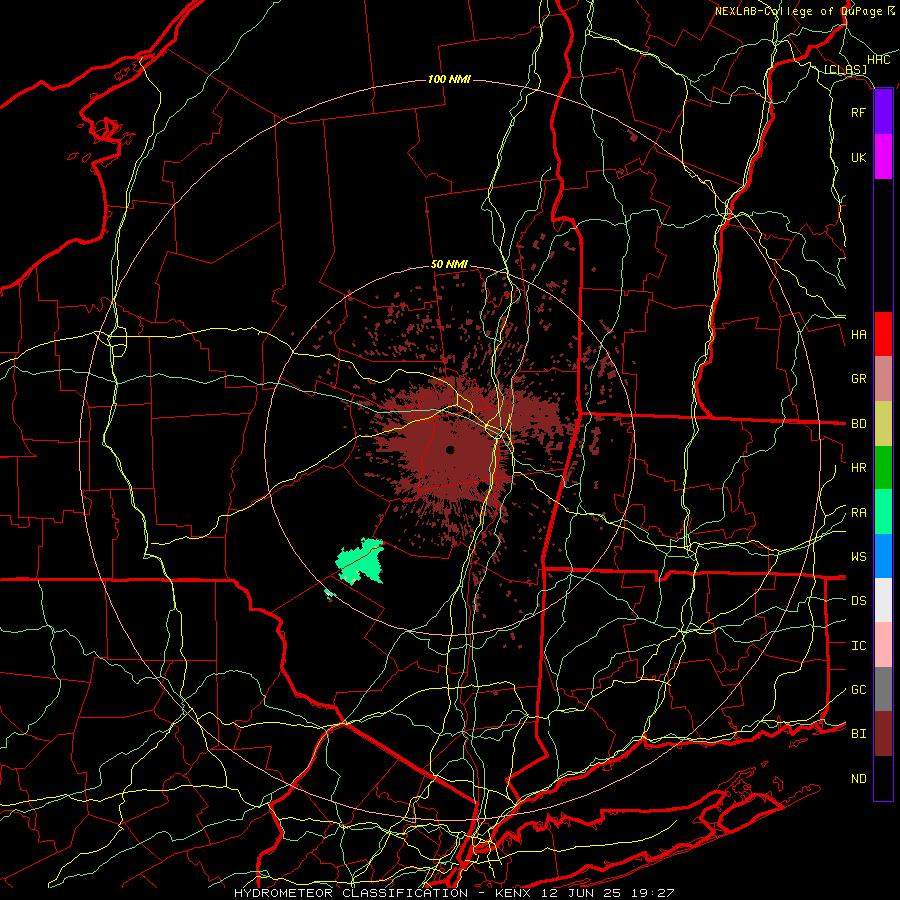Click the ND black legend swatch
Viewport: 900px width, 900px height.
883,778
